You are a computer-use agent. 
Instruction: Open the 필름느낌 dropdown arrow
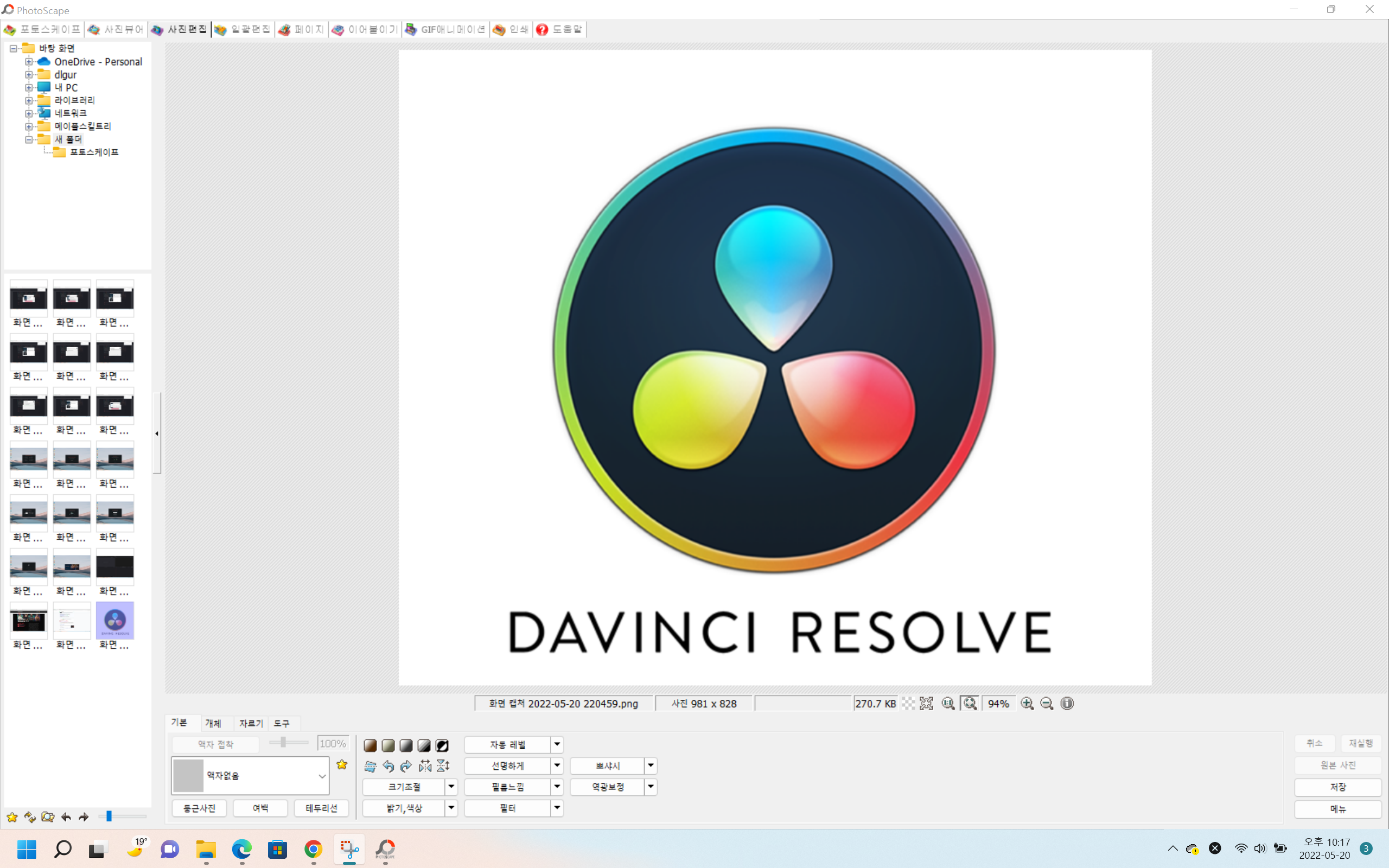click(x=557, y=787)
